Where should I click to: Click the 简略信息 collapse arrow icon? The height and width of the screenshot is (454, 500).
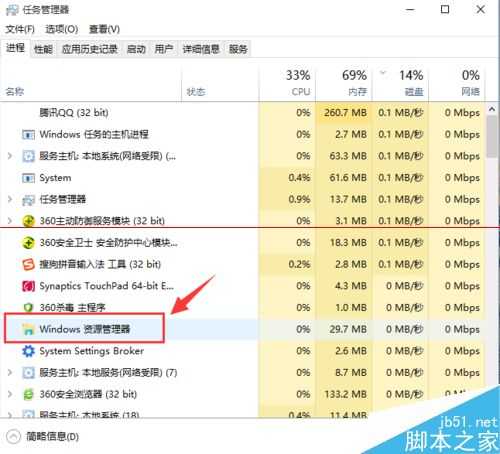pos(13,437)
